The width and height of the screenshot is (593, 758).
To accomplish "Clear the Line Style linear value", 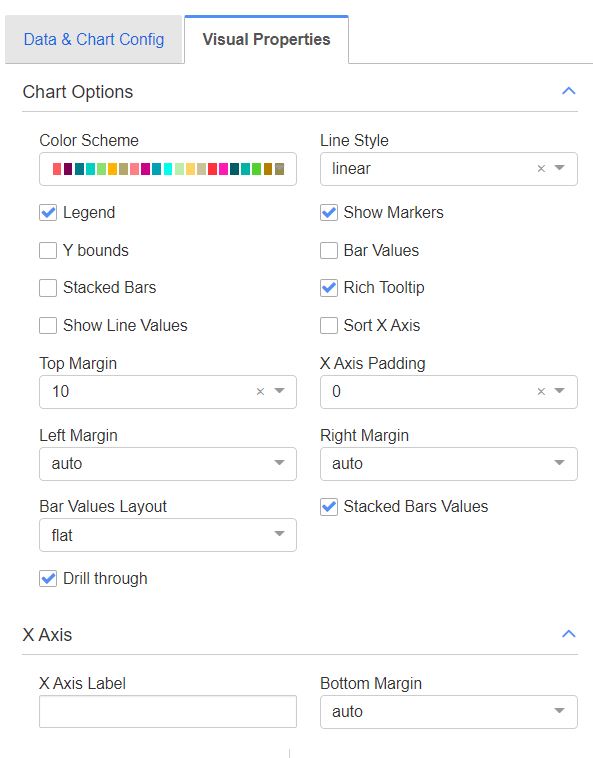I will pyautogui.click(x=541, y=168).
